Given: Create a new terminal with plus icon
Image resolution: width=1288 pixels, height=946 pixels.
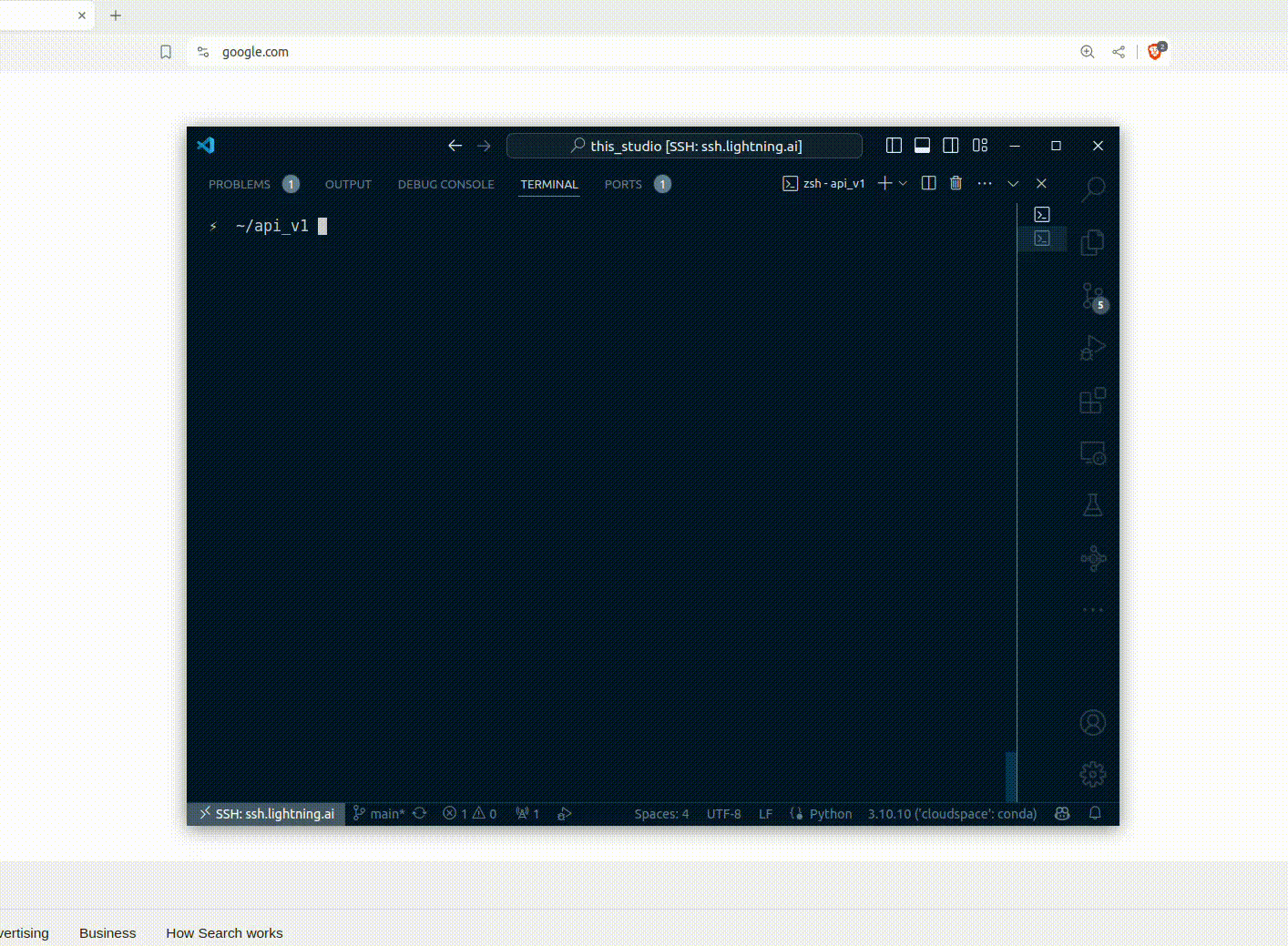Looking at the screenshot, I should point(884,184).
